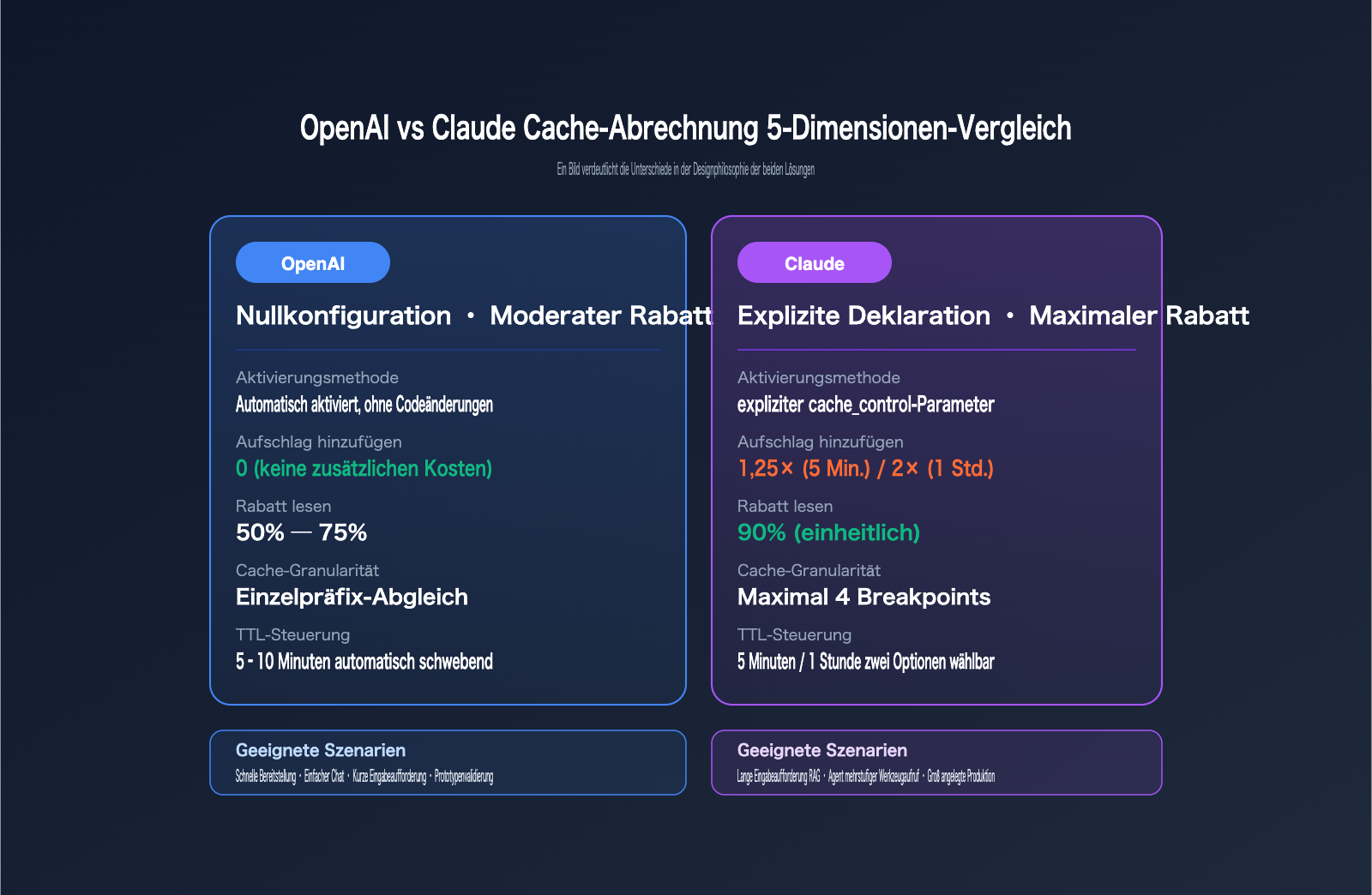Click 'Agent mehrstufiger Werkzeugaufruf' scenario text
This screenshot has height=895, width=1372.
click(874, 777)
